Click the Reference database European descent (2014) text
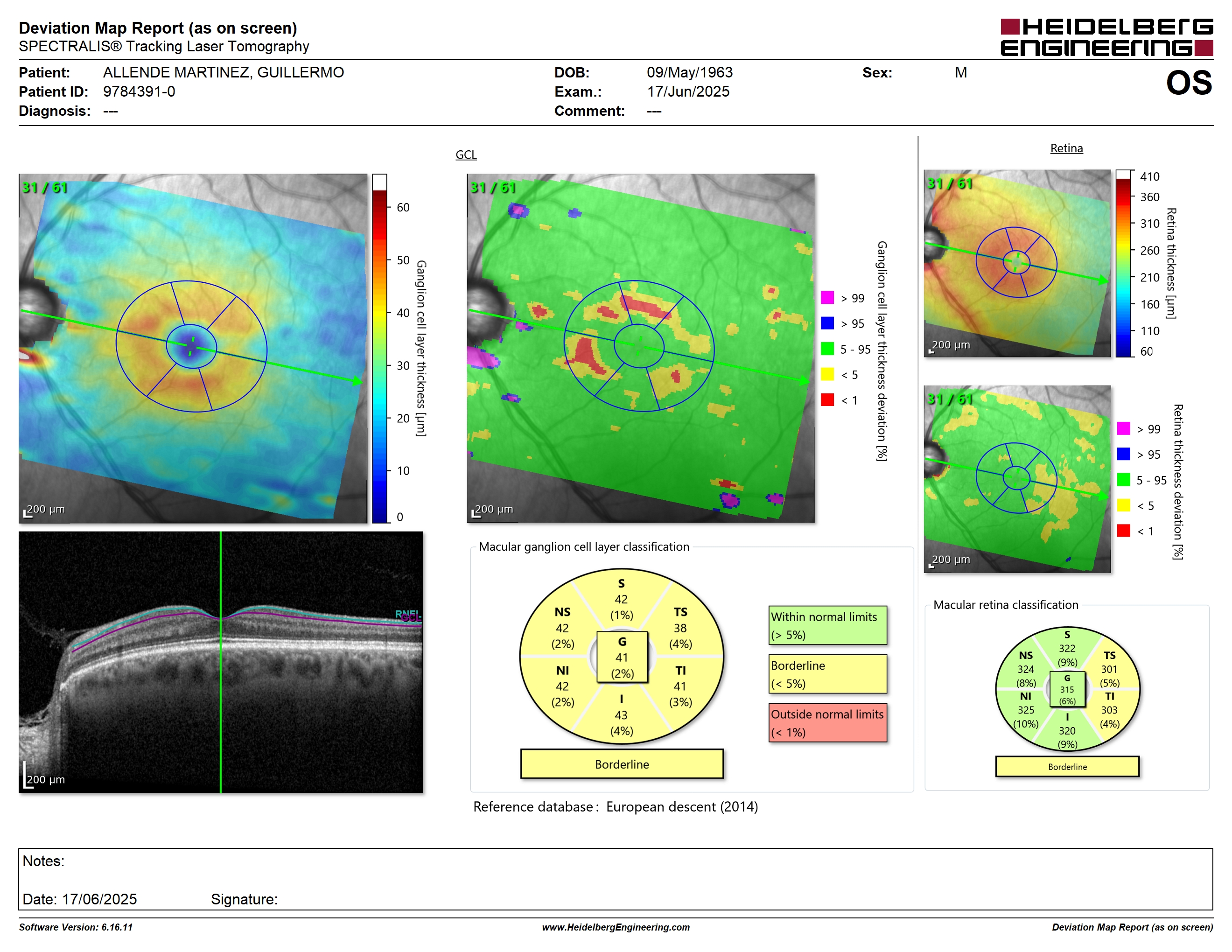The height and width of the screenshot is (952, 1232). 616,807
